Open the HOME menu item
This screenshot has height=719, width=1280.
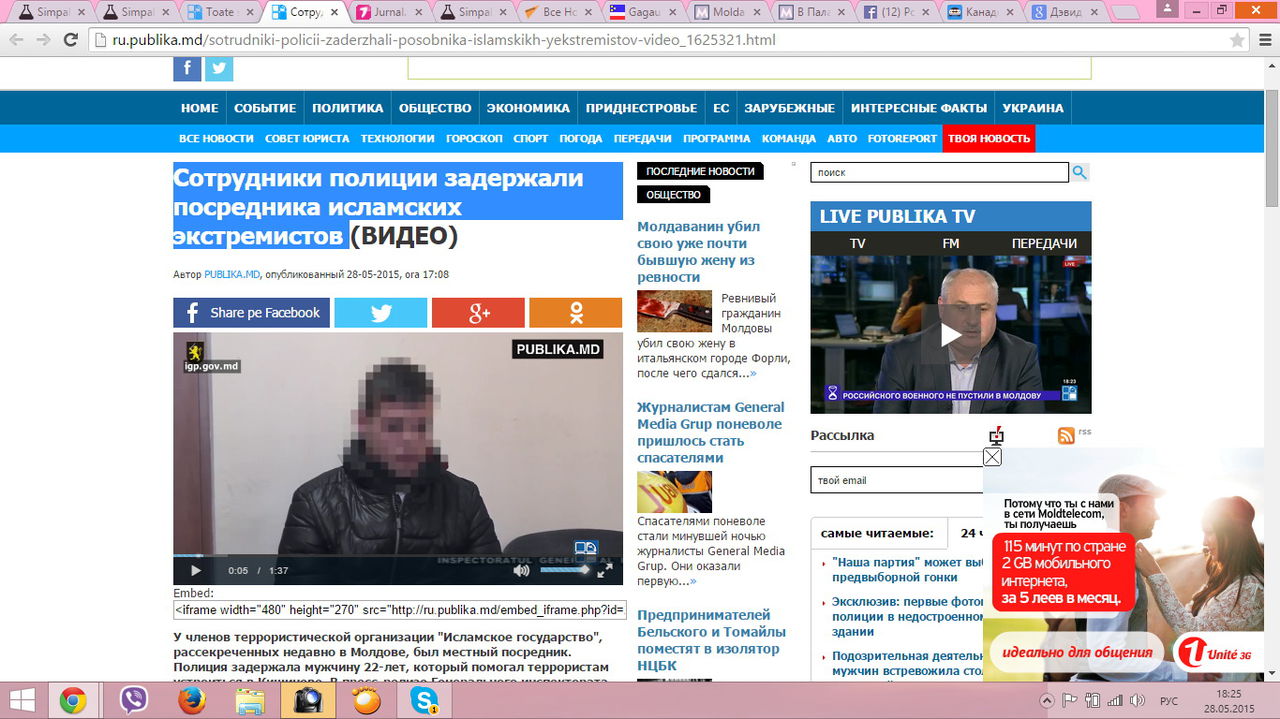coord(199,108)
